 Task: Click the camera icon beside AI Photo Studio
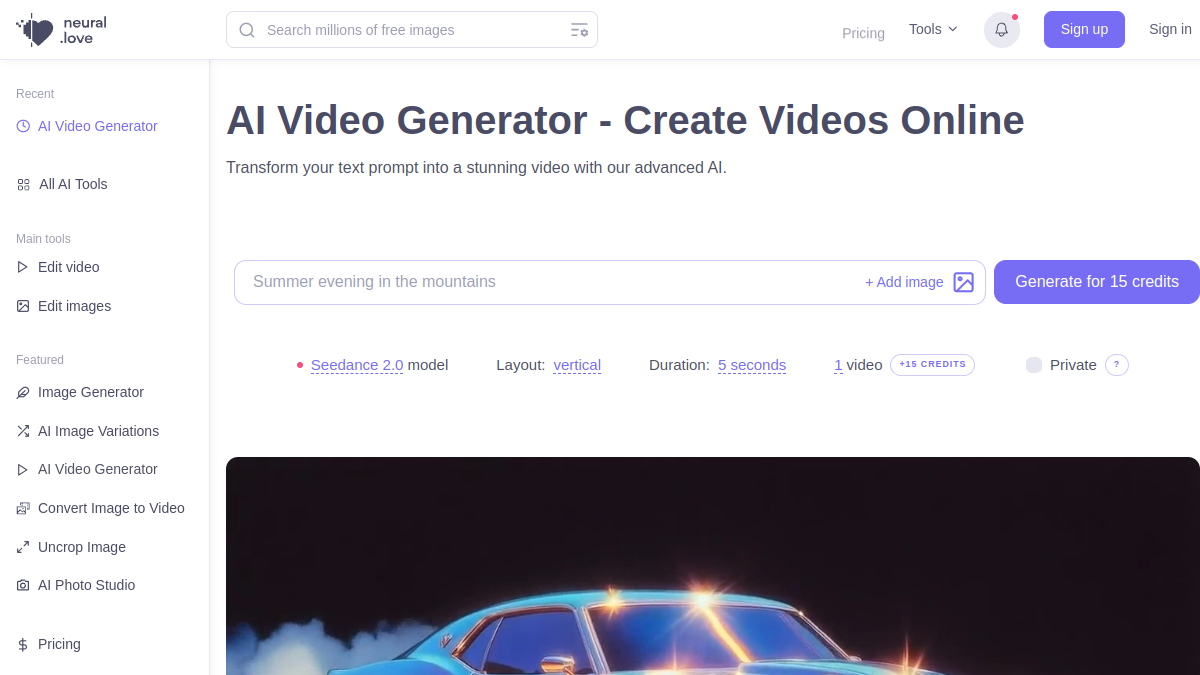pyautogui.click(x=23, y=585)
